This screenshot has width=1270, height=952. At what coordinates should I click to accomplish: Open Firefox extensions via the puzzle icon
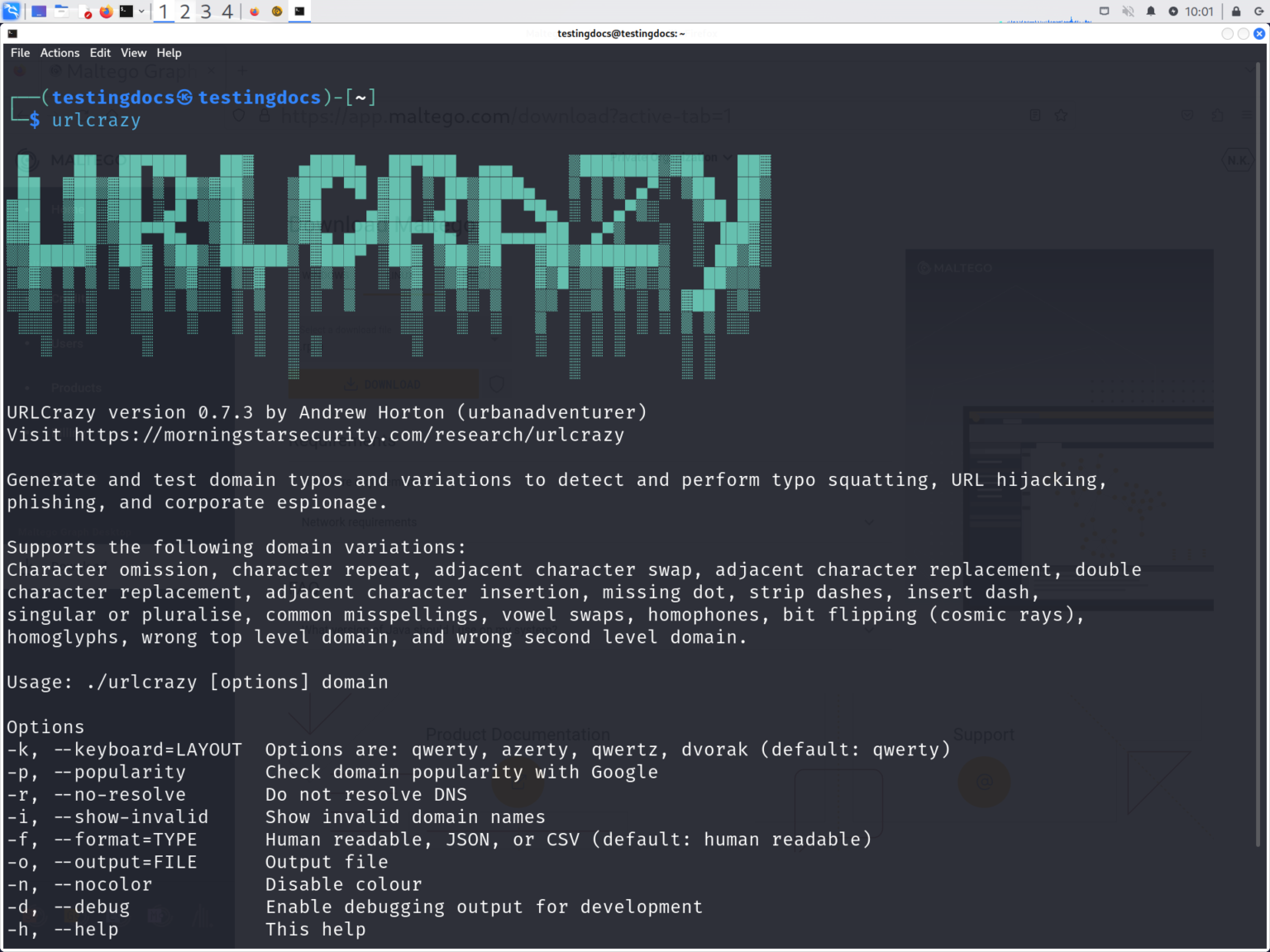pyautogui.click(x=1217, y=115)
